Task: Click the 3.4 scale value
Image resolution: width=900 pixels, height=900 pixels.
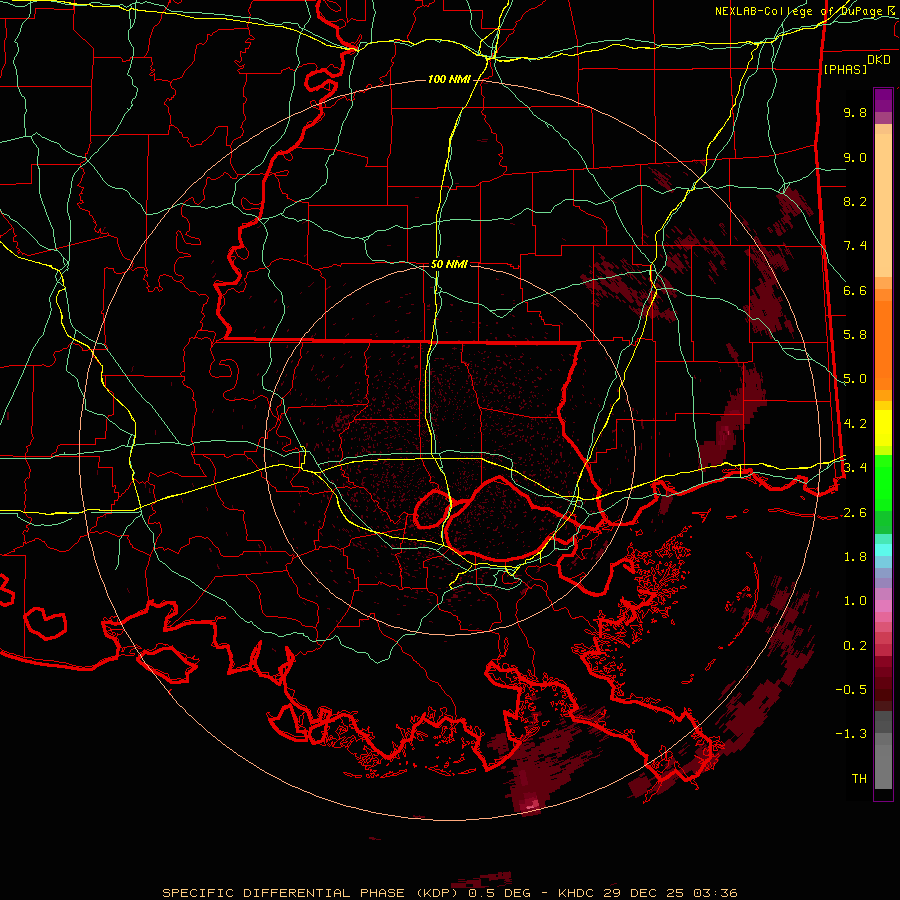Action: 855,468
